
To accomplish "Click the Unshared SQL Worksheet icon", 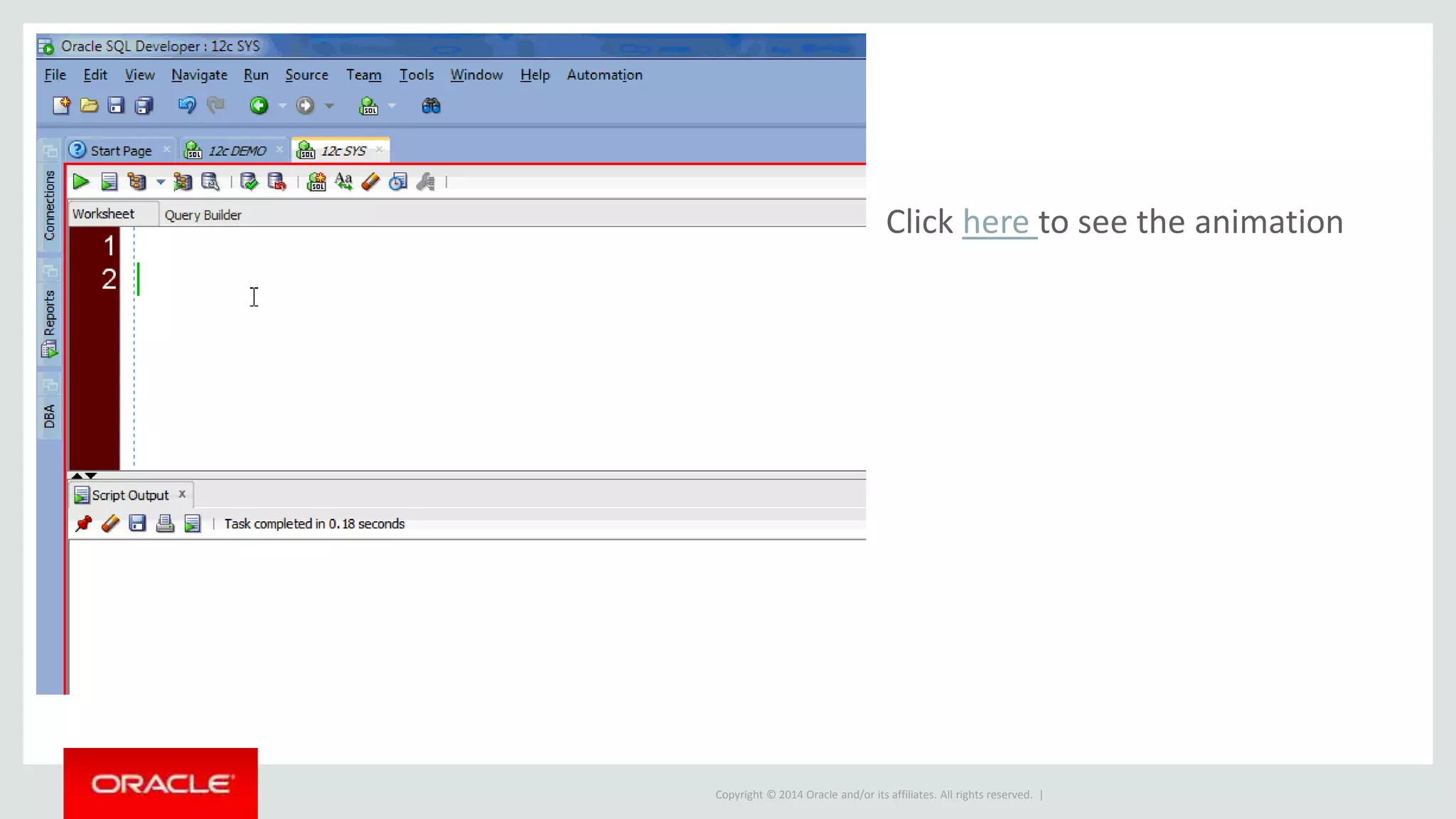I will (x=316, y=182).
